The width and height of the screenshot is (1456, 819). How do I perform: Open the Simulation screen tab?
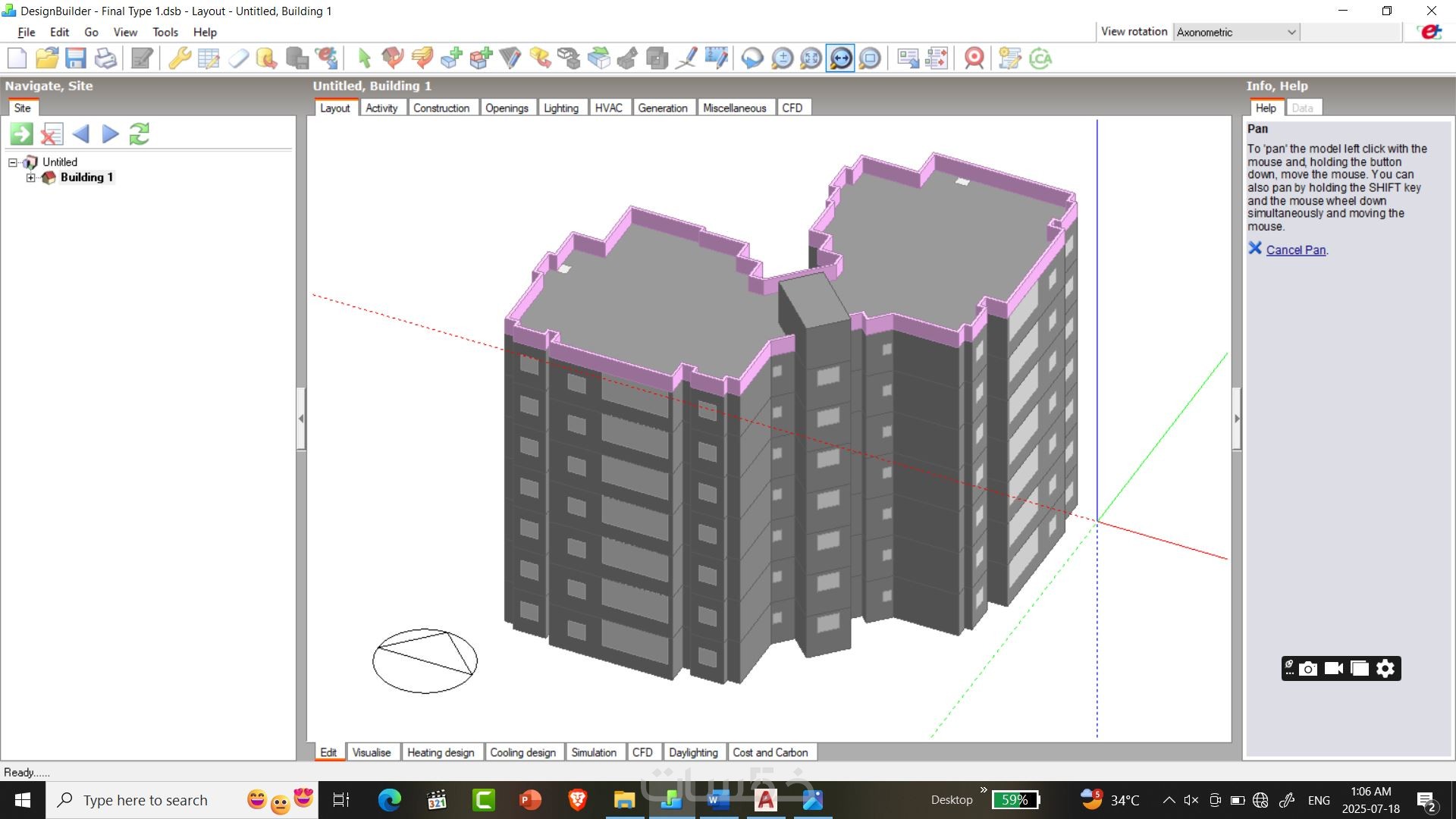pos(593,752)
